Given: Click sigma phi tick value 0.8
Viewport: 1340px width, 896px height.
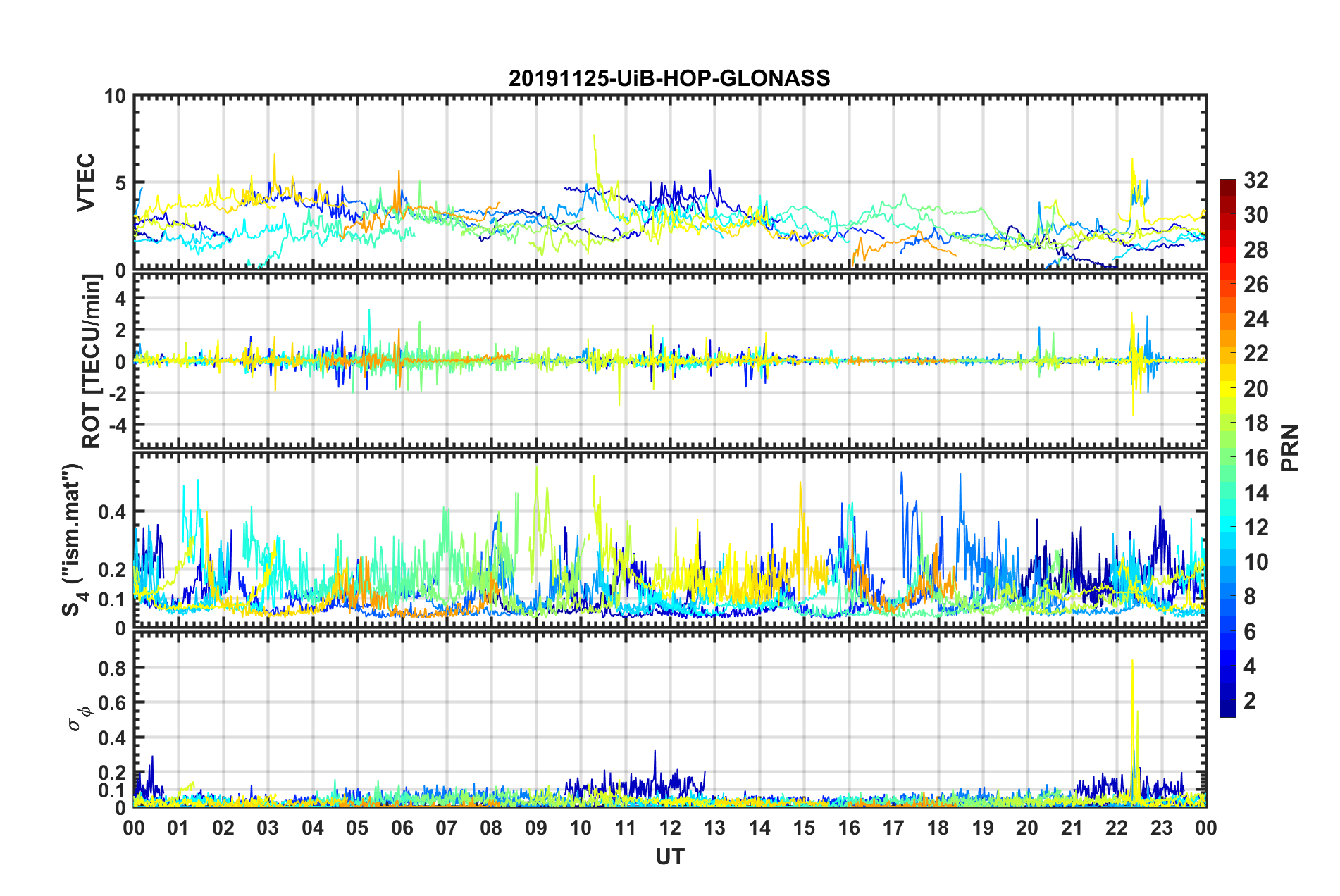Looking at the screenshot, I should tap(113, 668).
